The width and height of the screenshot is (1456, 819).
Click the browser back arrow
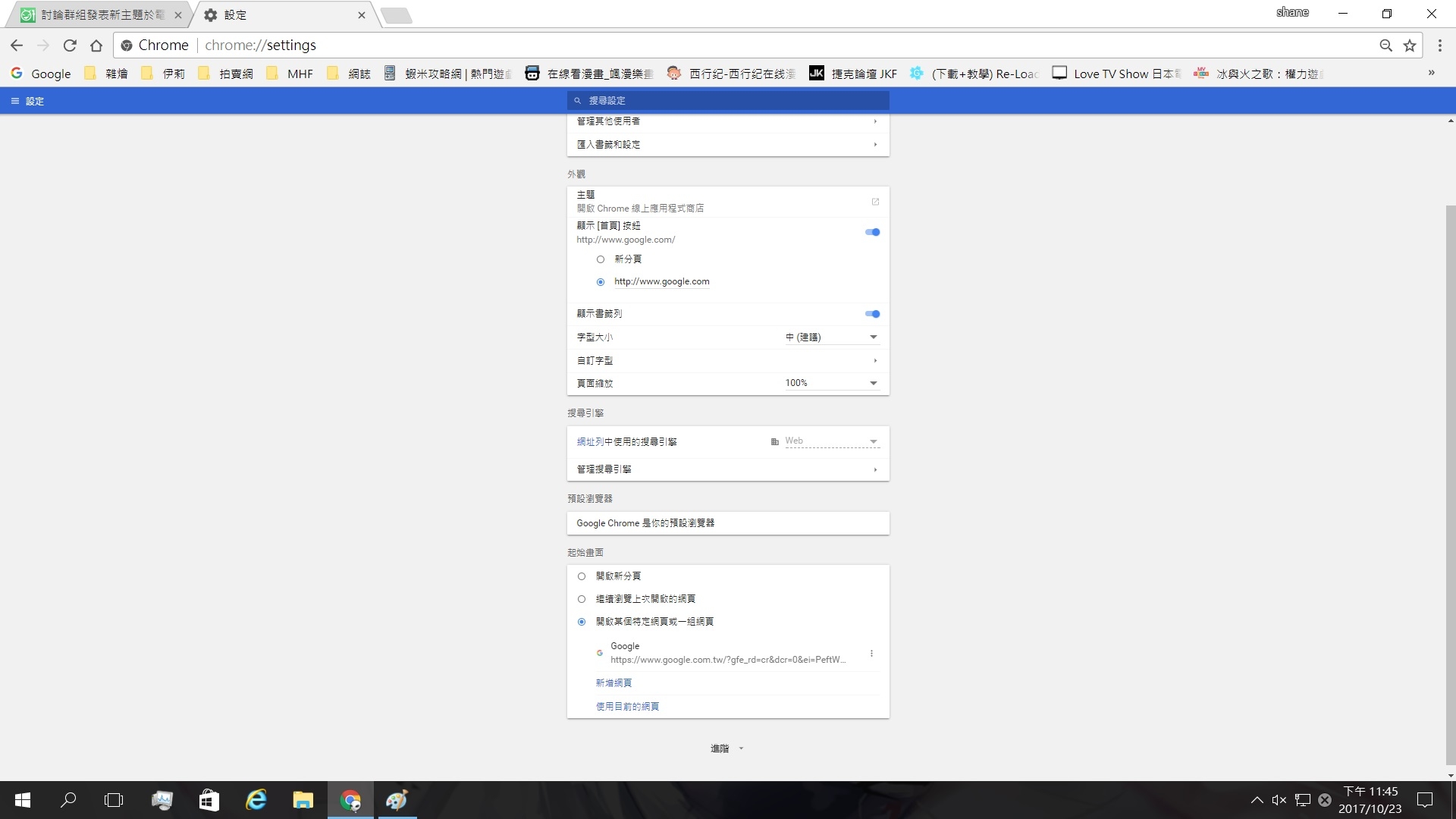[17, 45]
